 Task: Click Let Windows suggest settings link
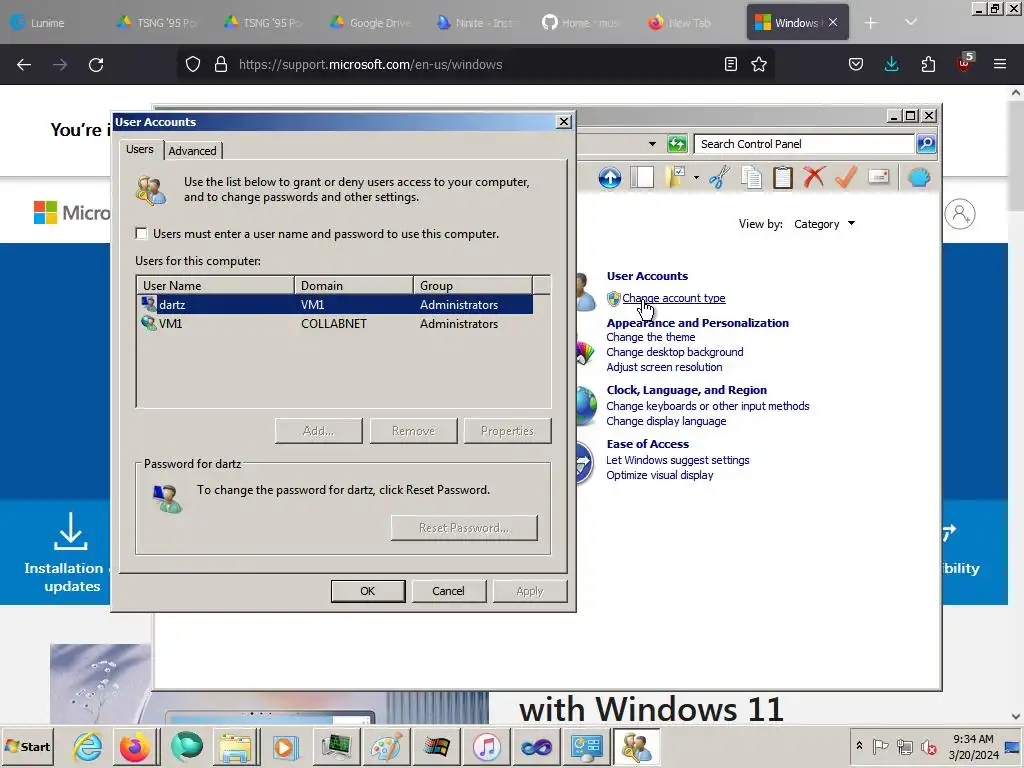678,460
